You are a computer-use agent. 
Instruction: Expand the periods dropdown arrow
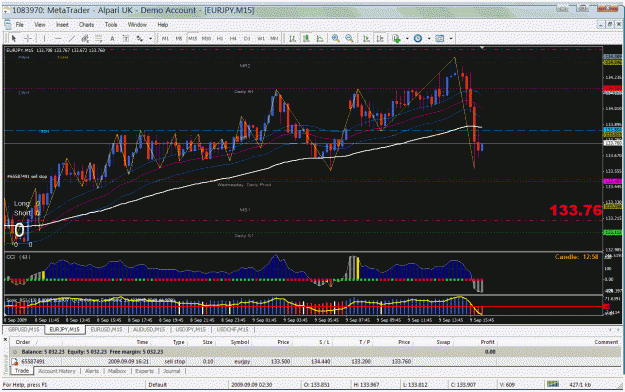coord(429,38)
